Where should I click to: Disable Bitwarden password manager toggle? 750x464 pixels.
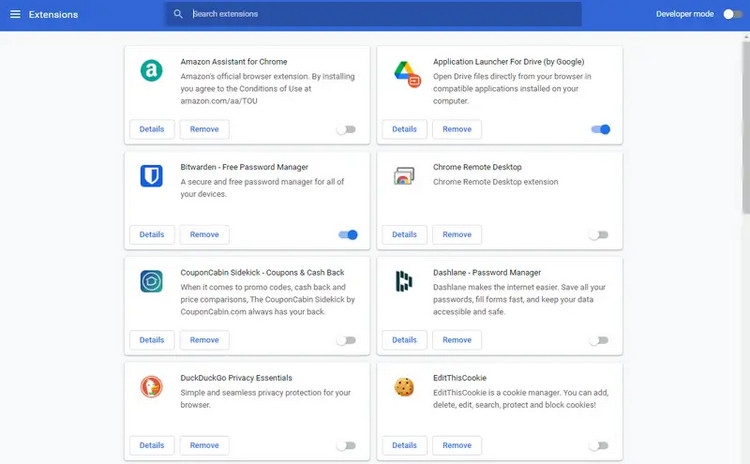coord(348,235)
